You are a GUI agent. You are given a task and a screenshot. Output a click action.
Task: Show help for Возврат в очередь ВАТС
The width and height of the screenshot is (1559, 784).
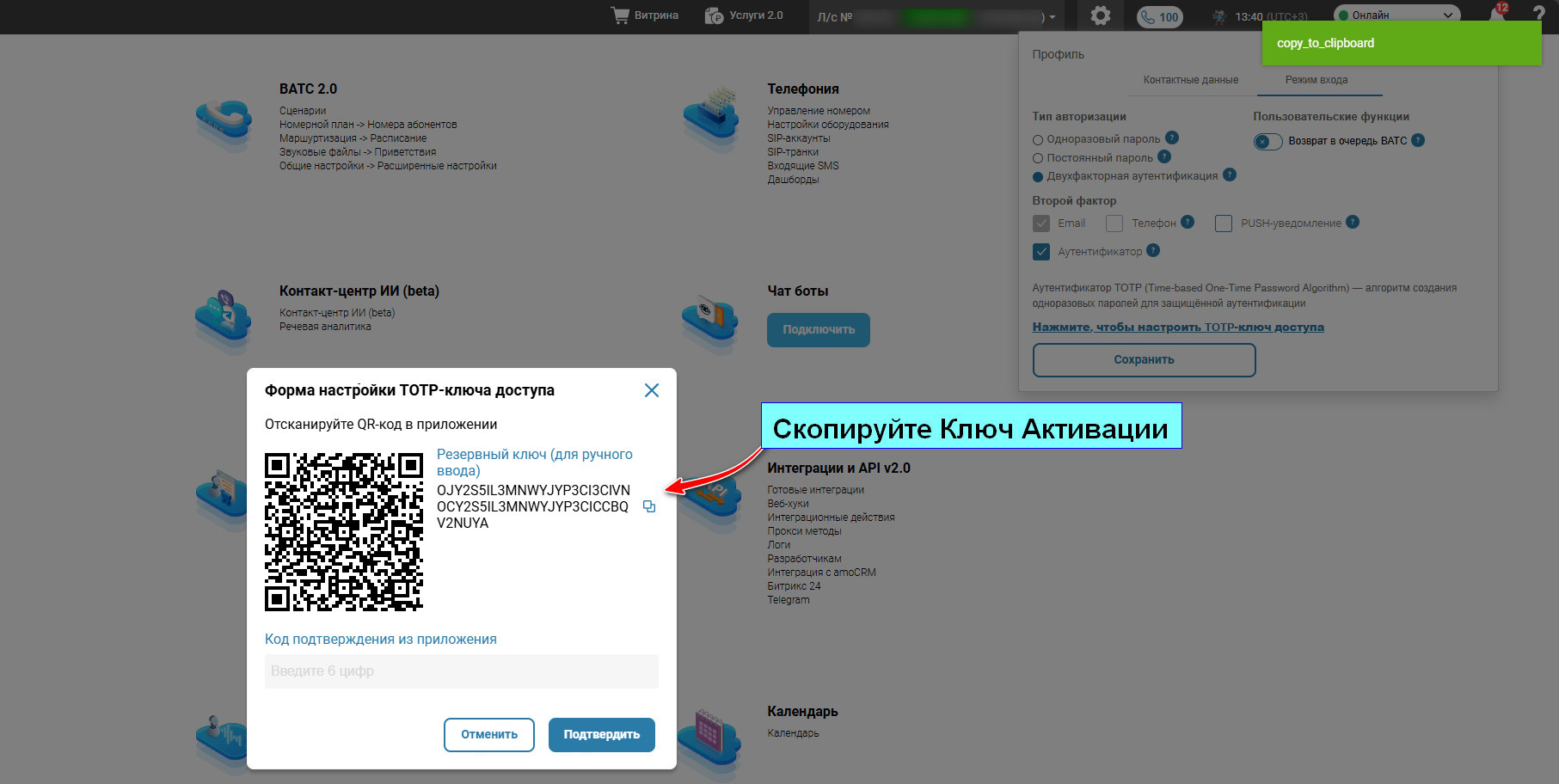click(x=1418, y=140)
